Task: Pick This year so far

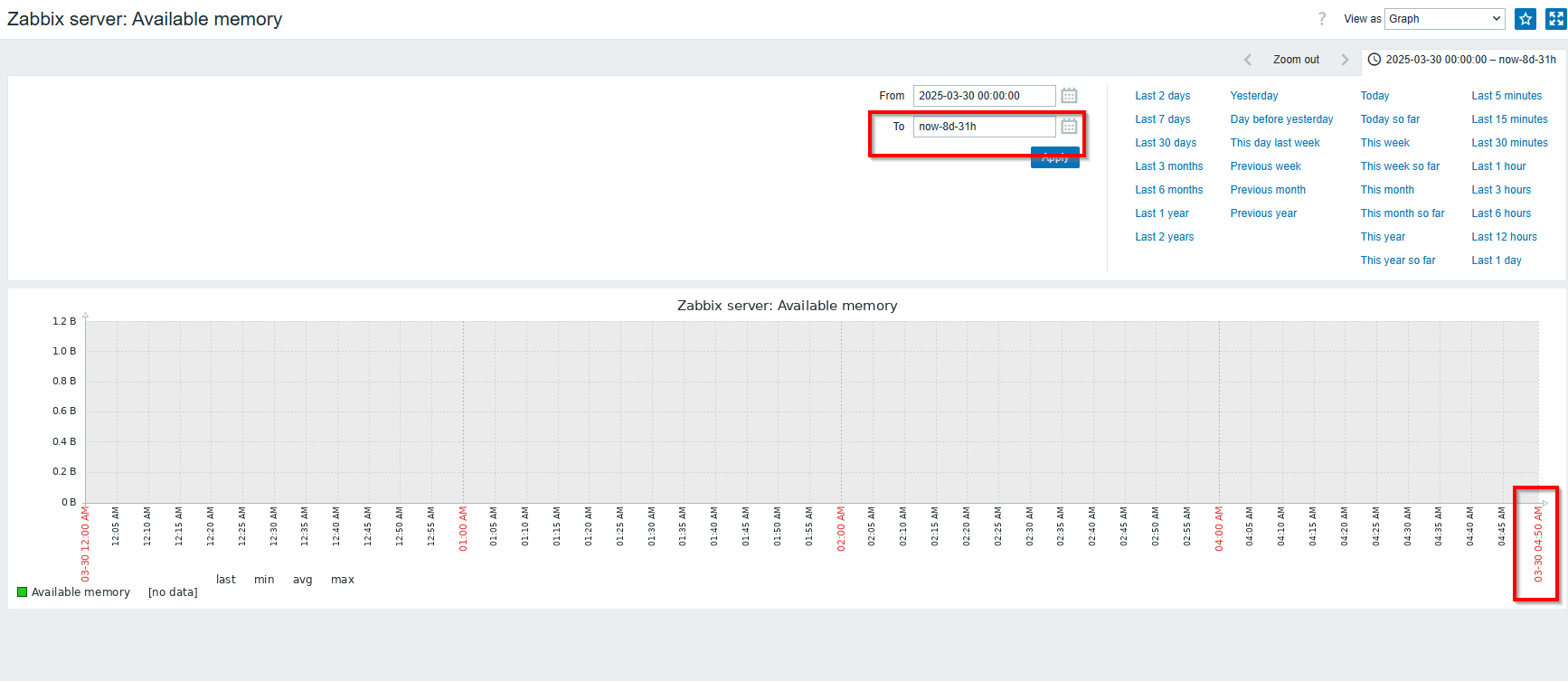Action: pos(1398,260)
